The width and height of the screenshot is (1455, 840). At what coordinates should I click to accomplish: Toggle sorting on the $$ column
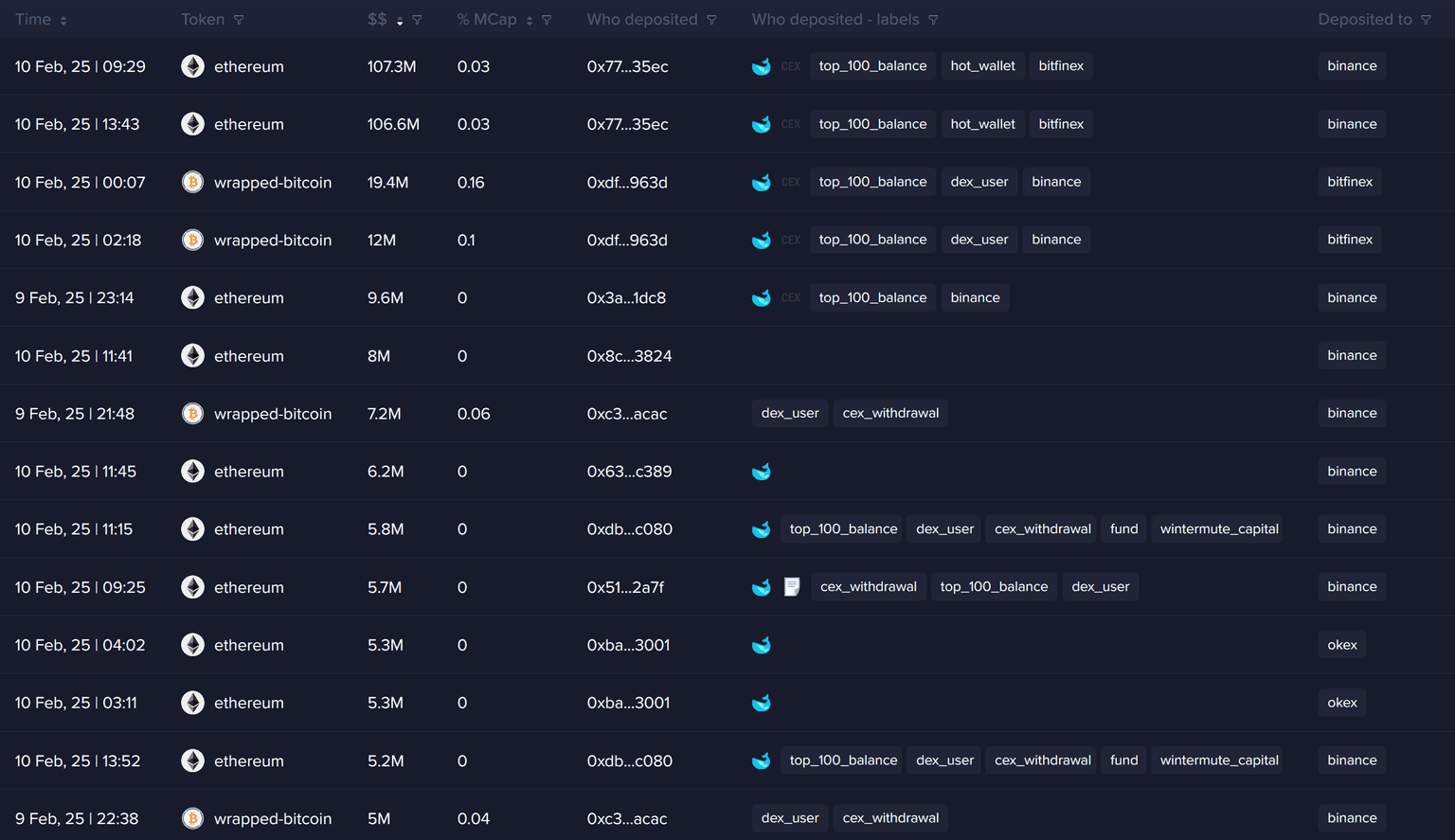[x=400, y=20]
